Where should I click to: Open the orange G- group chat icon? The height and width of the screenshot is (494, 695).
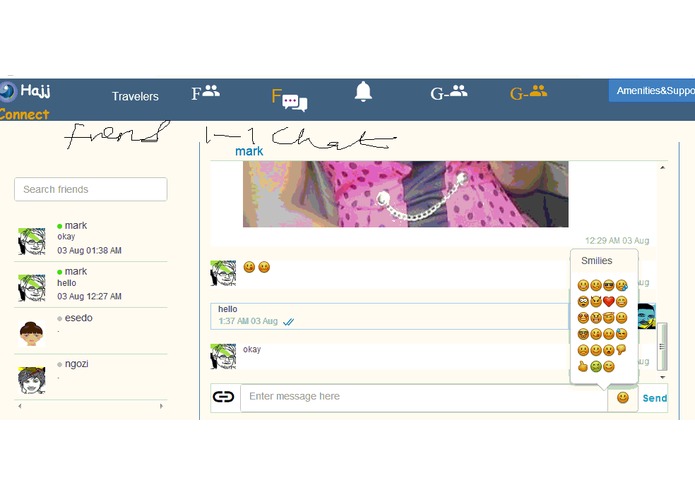click(x=528, y=92)
